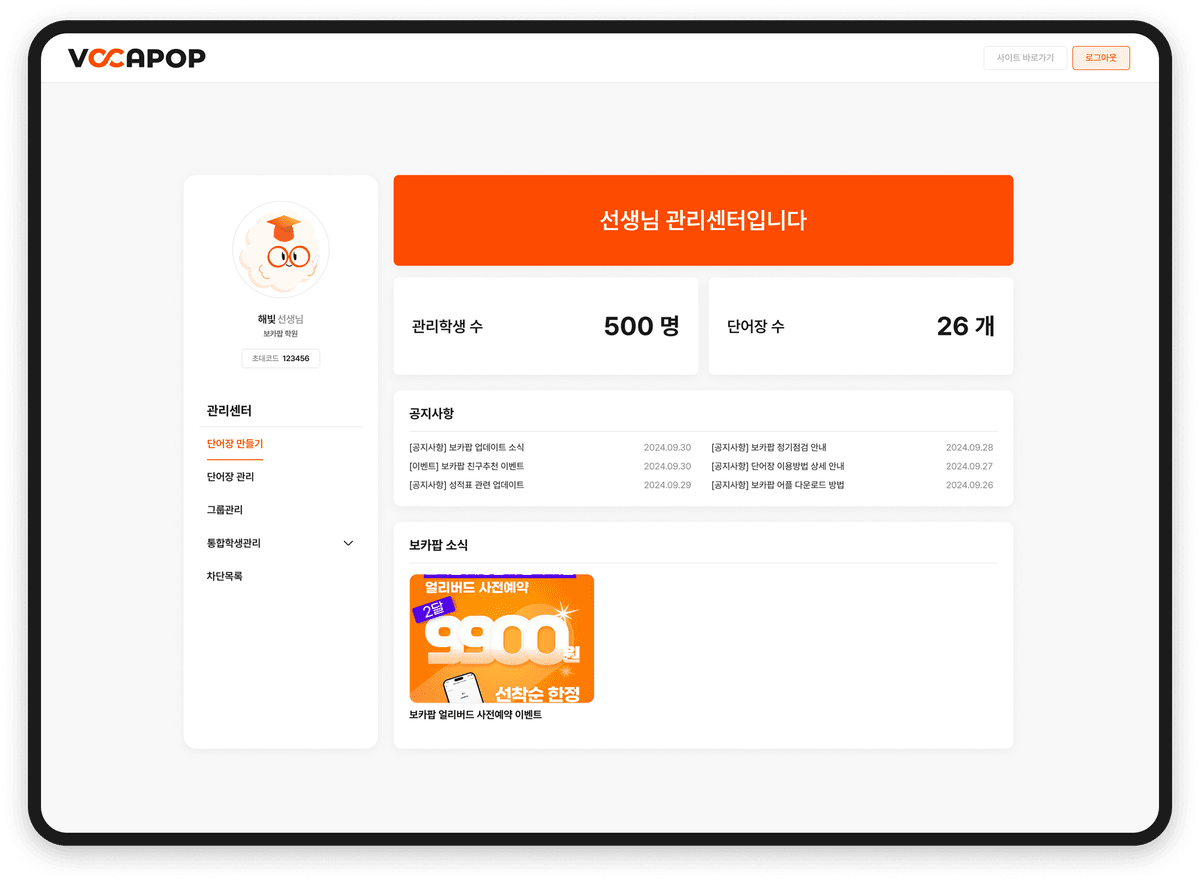
Task: Click the 초대코드 123456 badge
Action: [x=281, y=358]
